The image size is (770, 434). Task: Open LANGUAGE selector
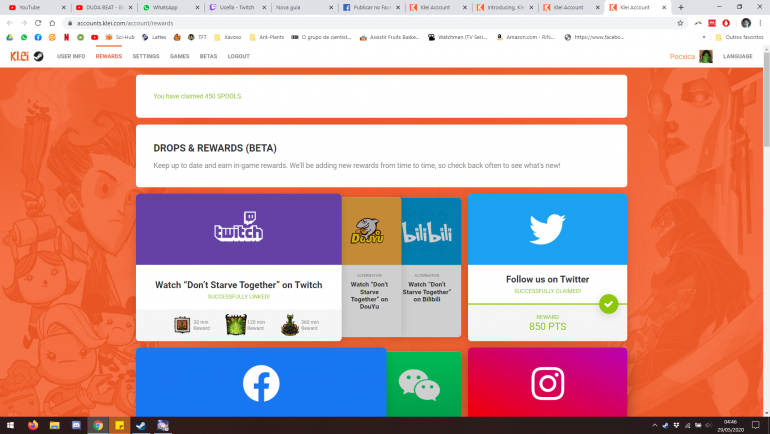tap(738, 56)
